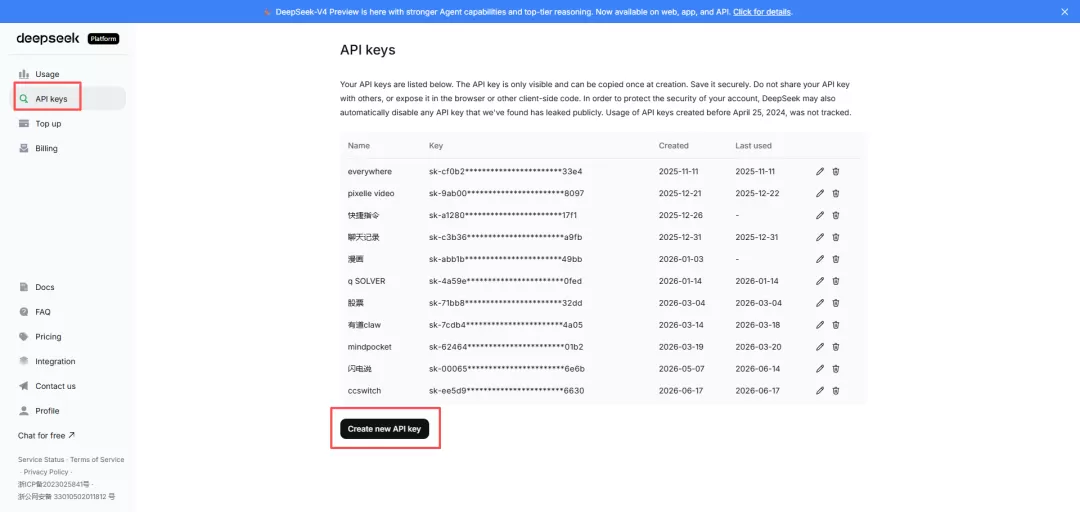Edit the ccswitch key name

tap(820, 391)
